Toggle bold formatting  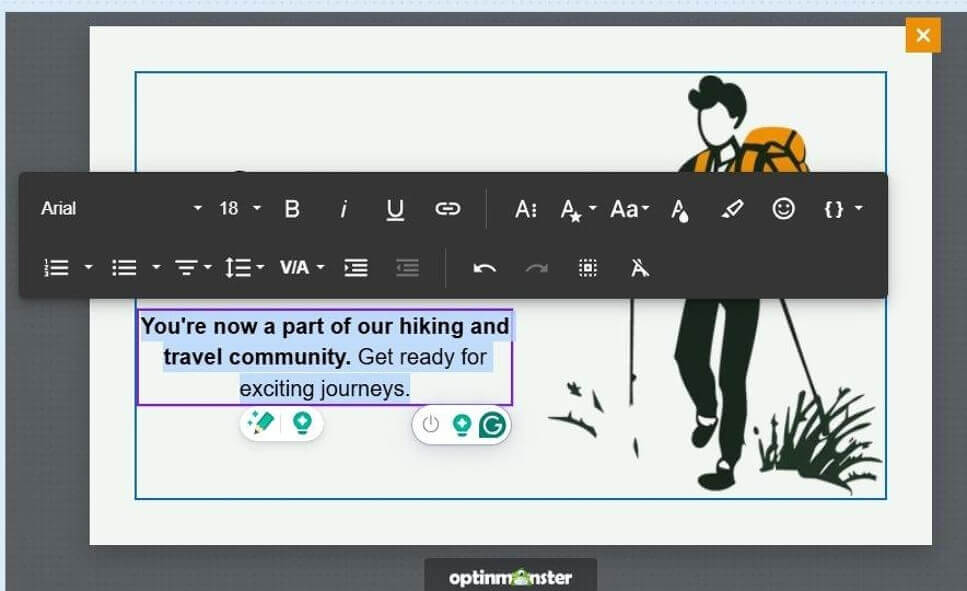pyautogui.click(x=292, y=208)
